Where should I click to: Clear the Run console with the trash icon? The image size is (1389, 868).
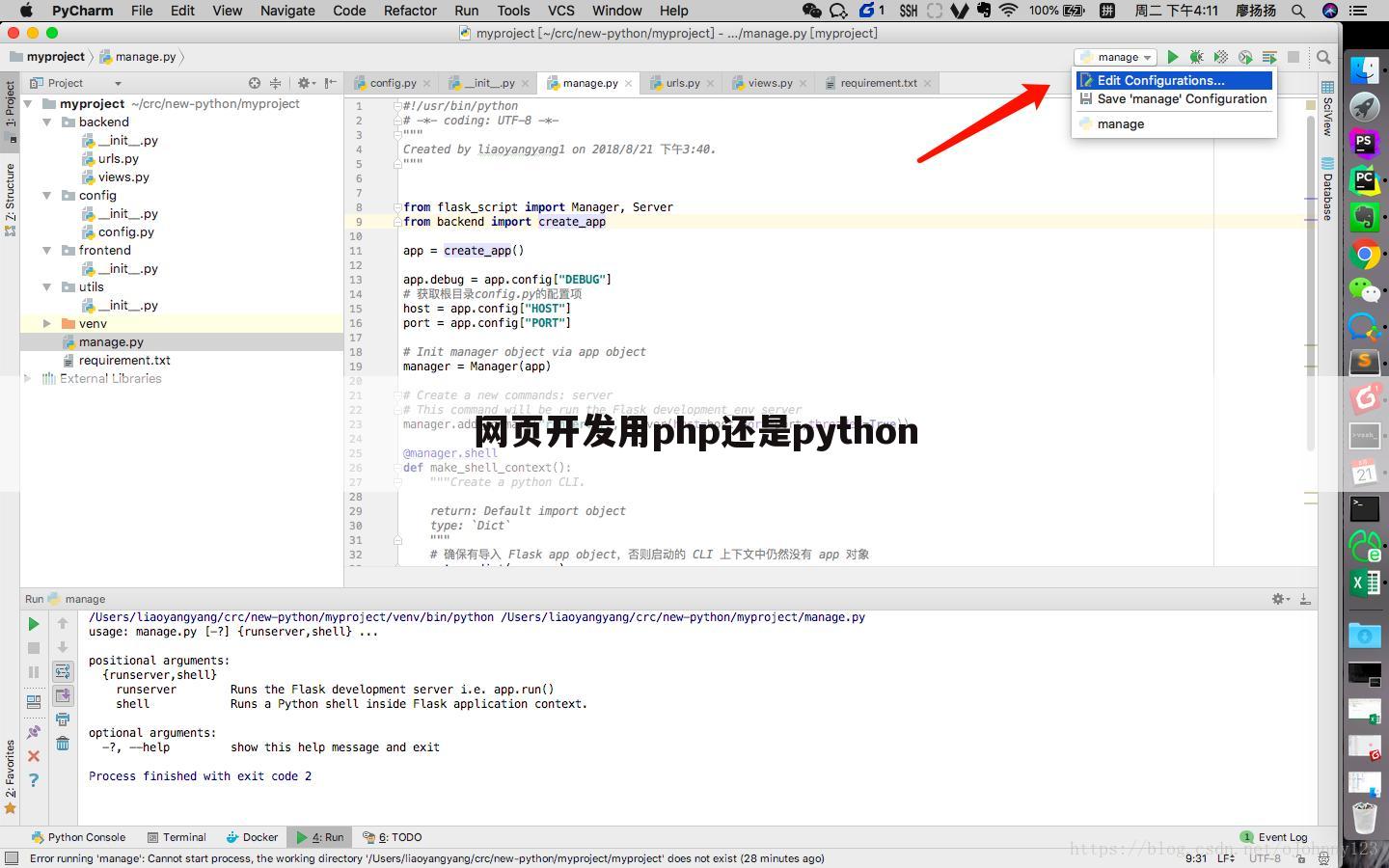pyautogui.click(x=62, y=743)
